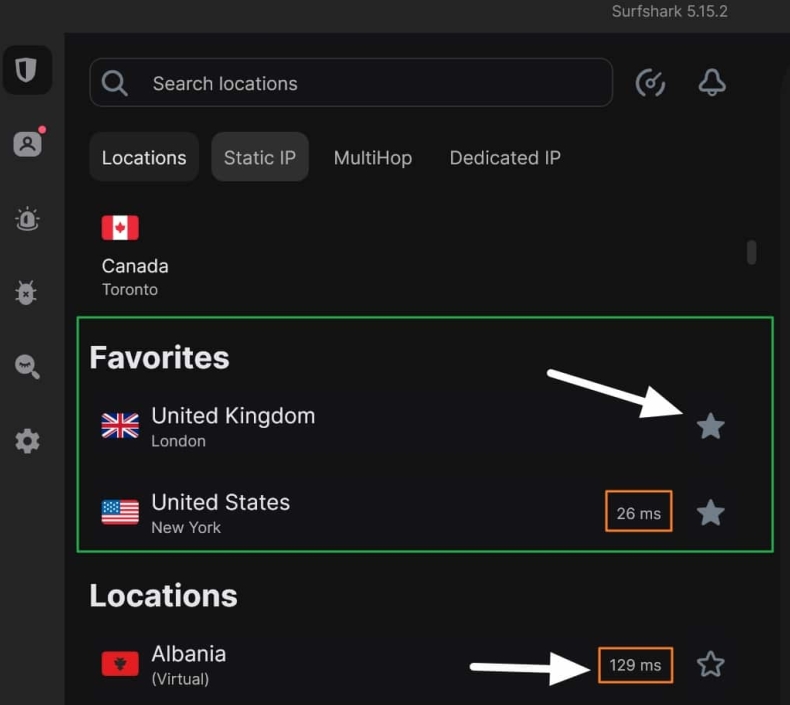Unfavorite United States New York star

coord(710,513)
